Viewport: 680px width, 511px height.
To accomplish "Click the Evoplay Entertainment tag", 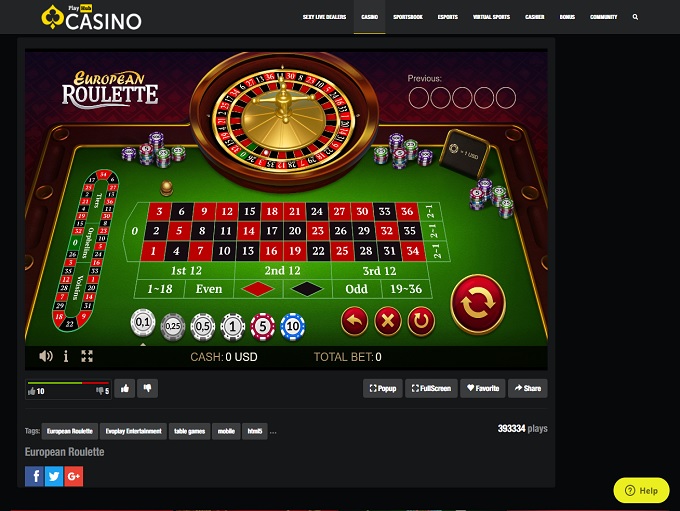I will [134, 431].
